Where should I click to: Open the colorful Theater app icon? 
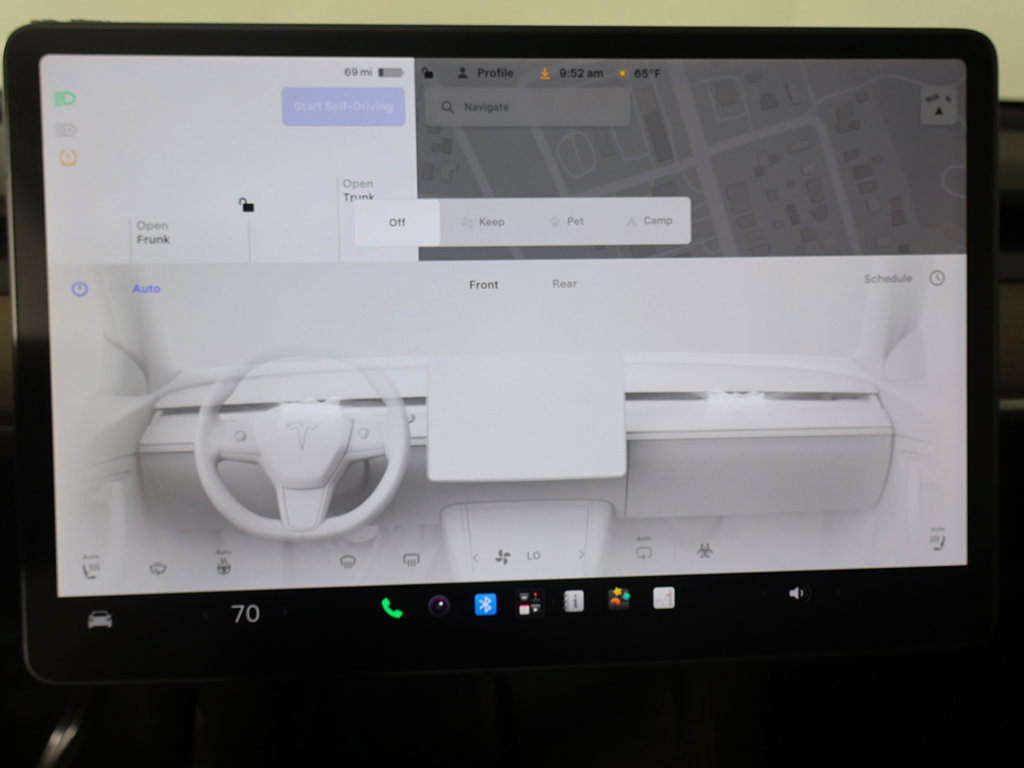coord(618,598)
